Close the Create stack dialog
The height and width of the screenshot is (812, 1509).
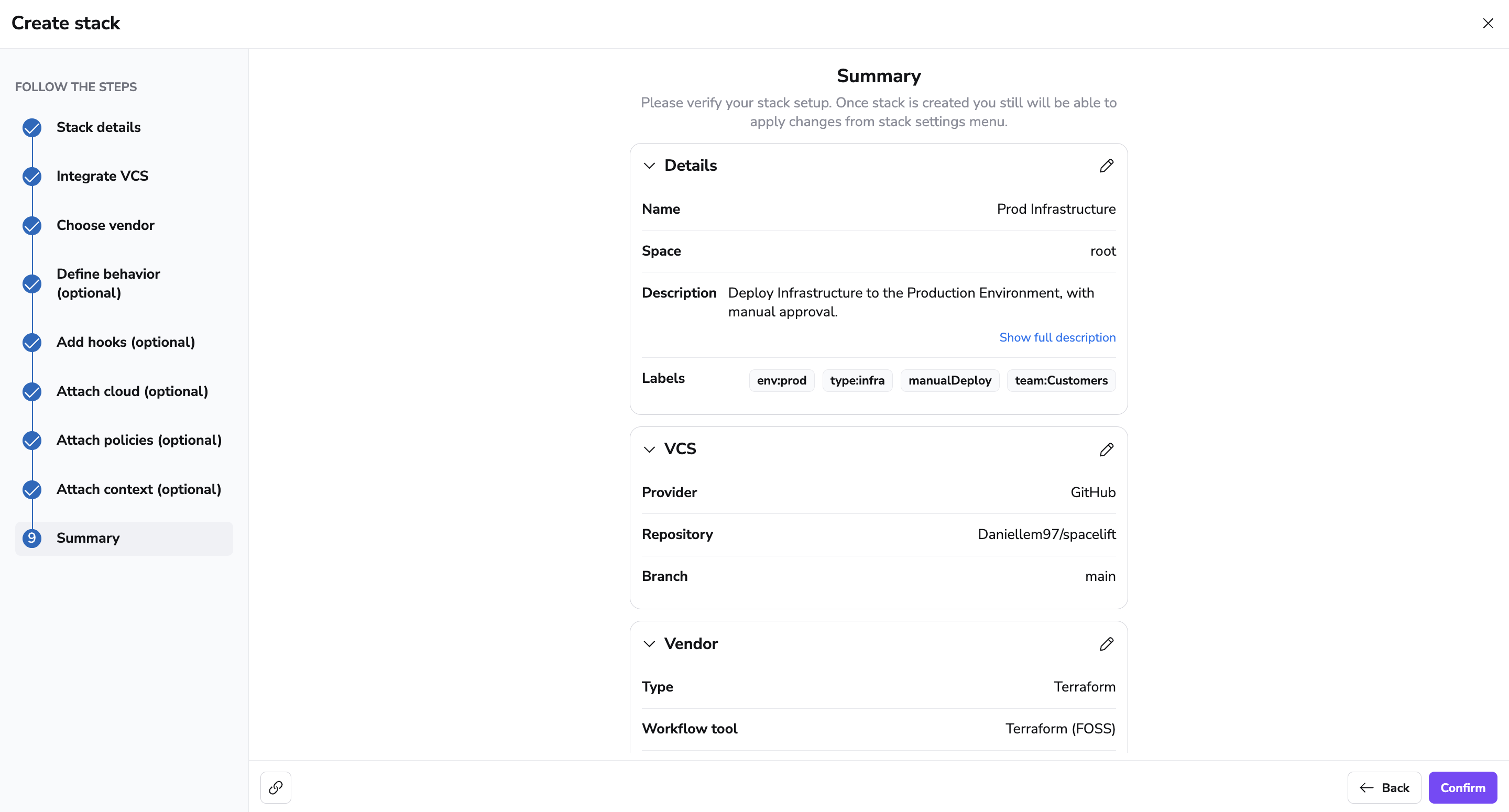click(1488, 24)
